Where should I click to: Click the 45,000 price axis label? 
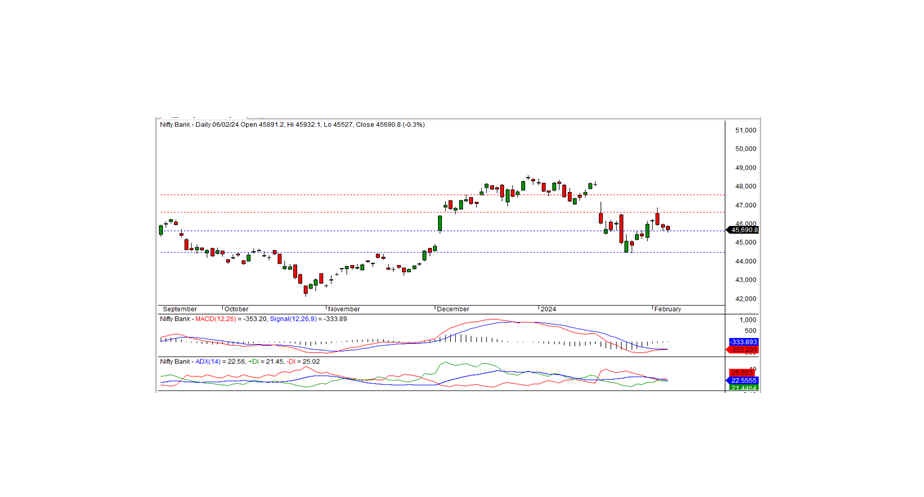pyautogui.click(x=745, y=242)
